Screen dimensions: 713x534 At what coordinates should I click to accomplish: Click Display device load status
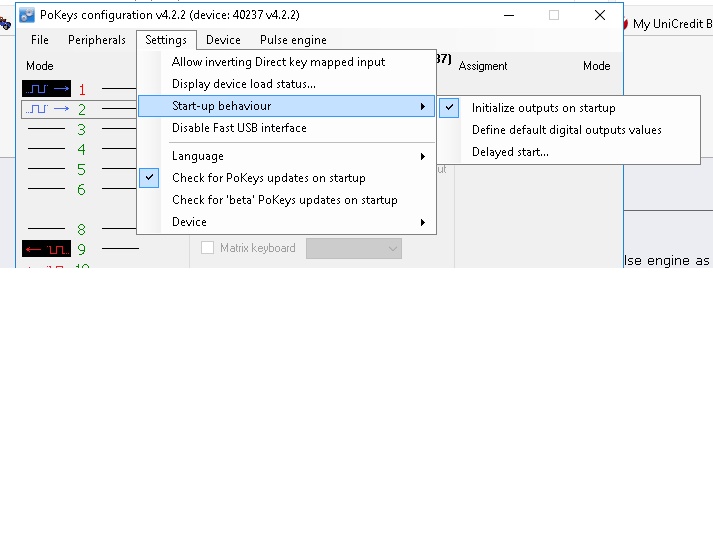pyautogui.click(x=243, y=84)
